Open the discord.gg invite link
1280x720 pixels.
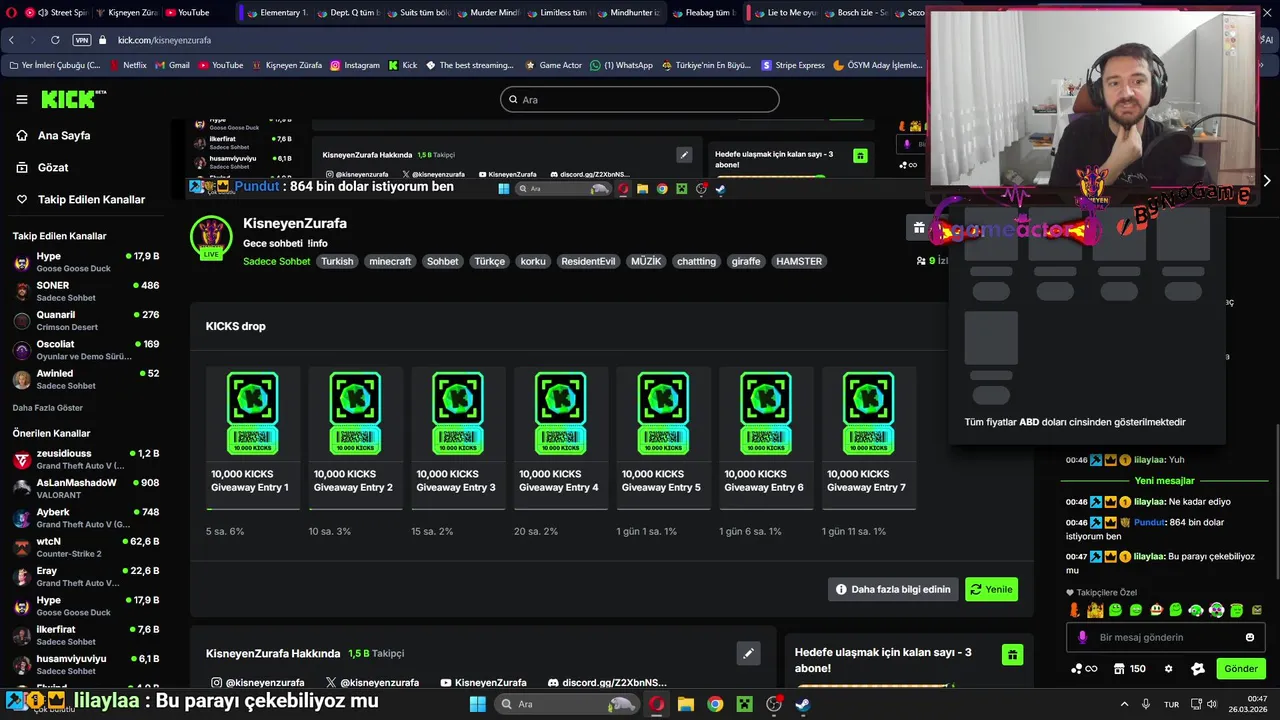point(607,683)
